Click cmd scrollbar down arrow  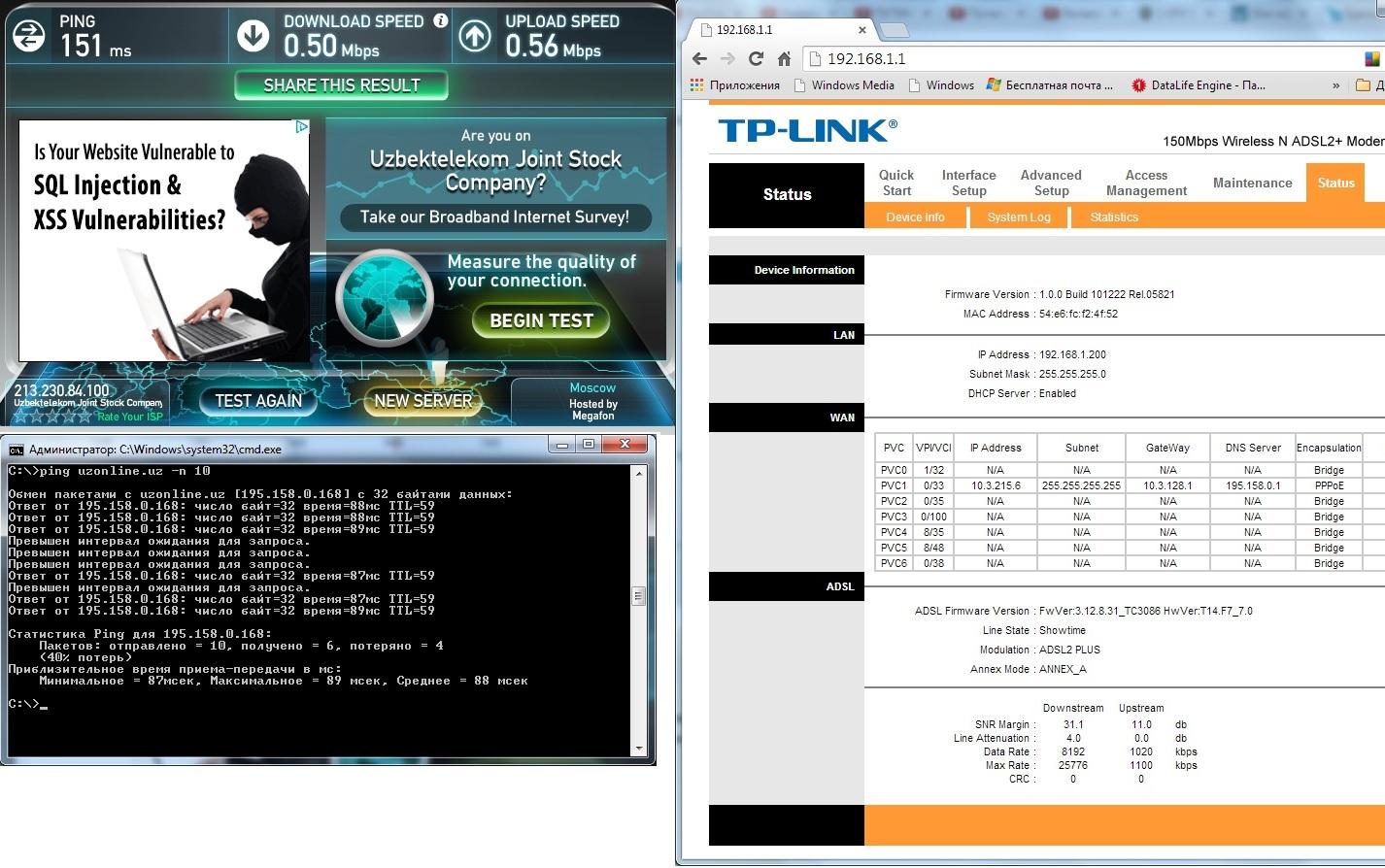click(638, 749)
